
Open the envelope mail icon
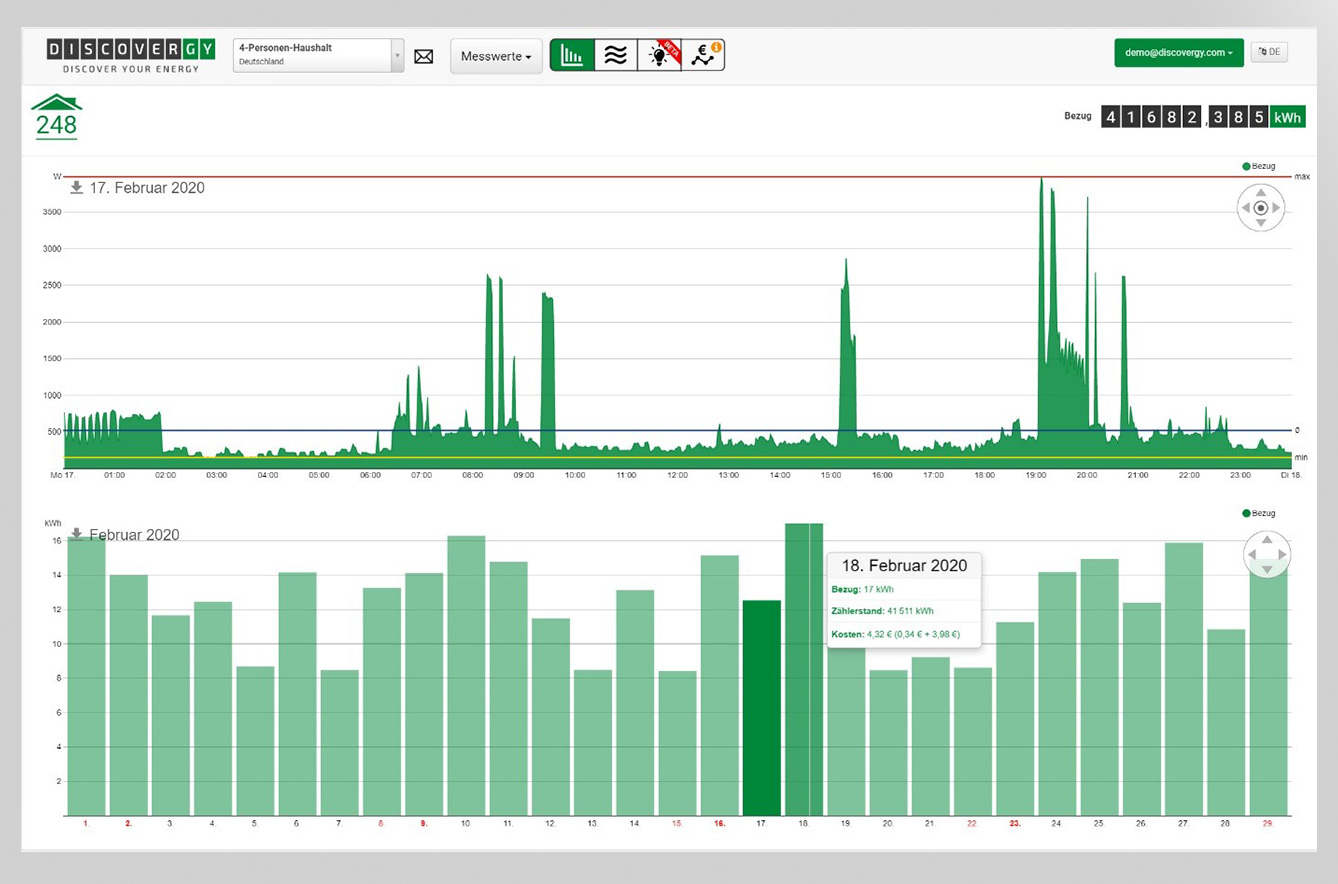(423, 57)
